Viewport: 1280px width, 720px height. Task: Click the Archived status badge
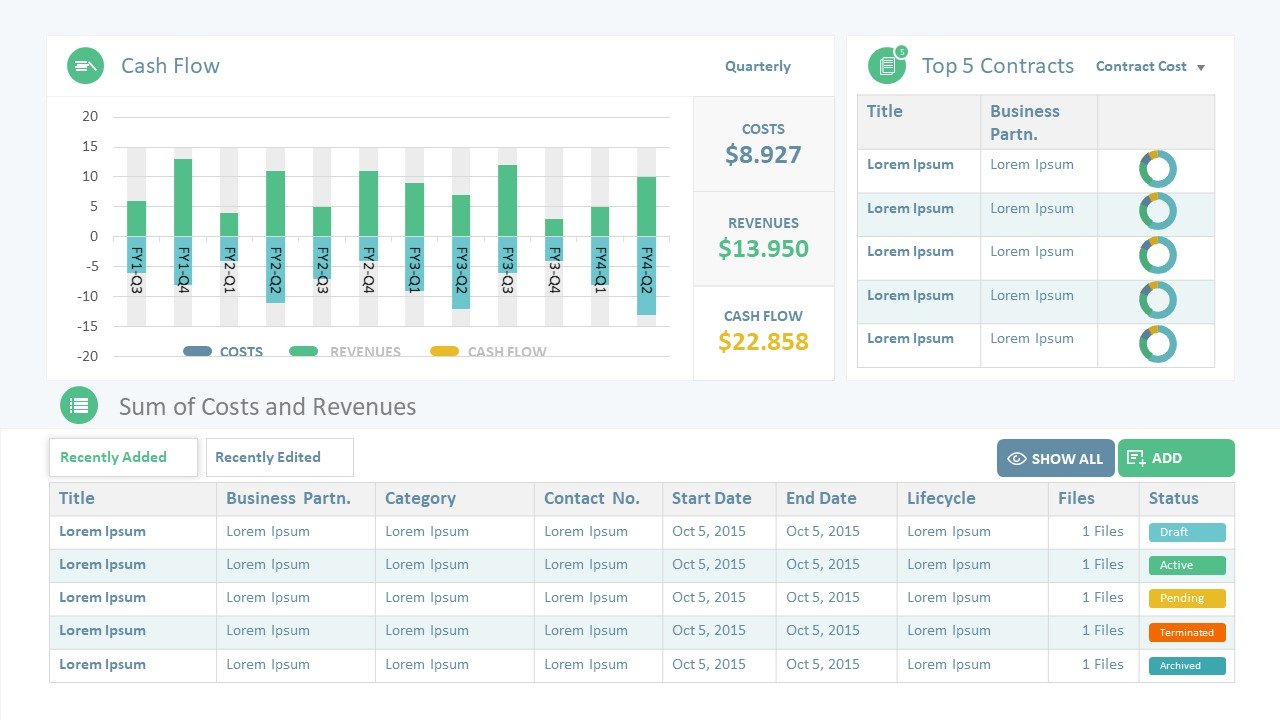click(x=1187, y=665)
